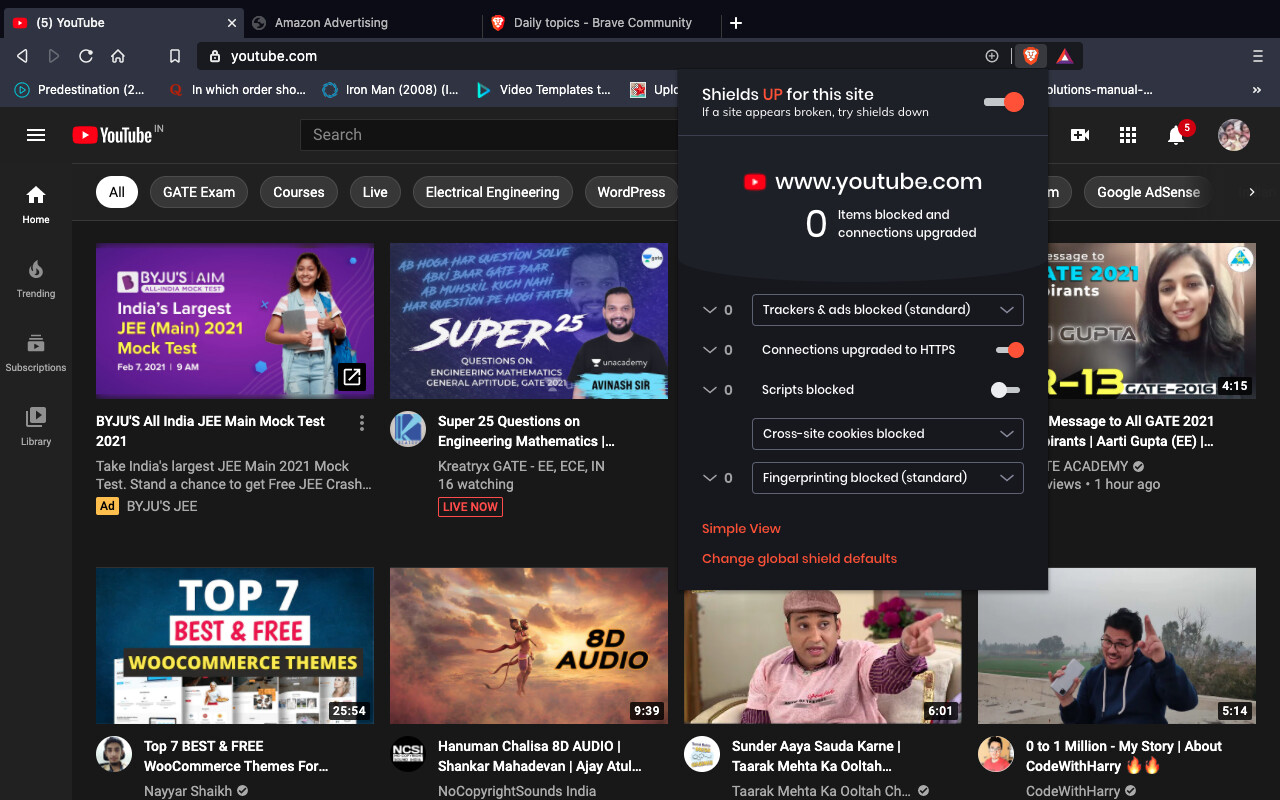Switch to the Amazon Advertising tab
Screen dimensions: 1280x800
(x=362, y=22)
